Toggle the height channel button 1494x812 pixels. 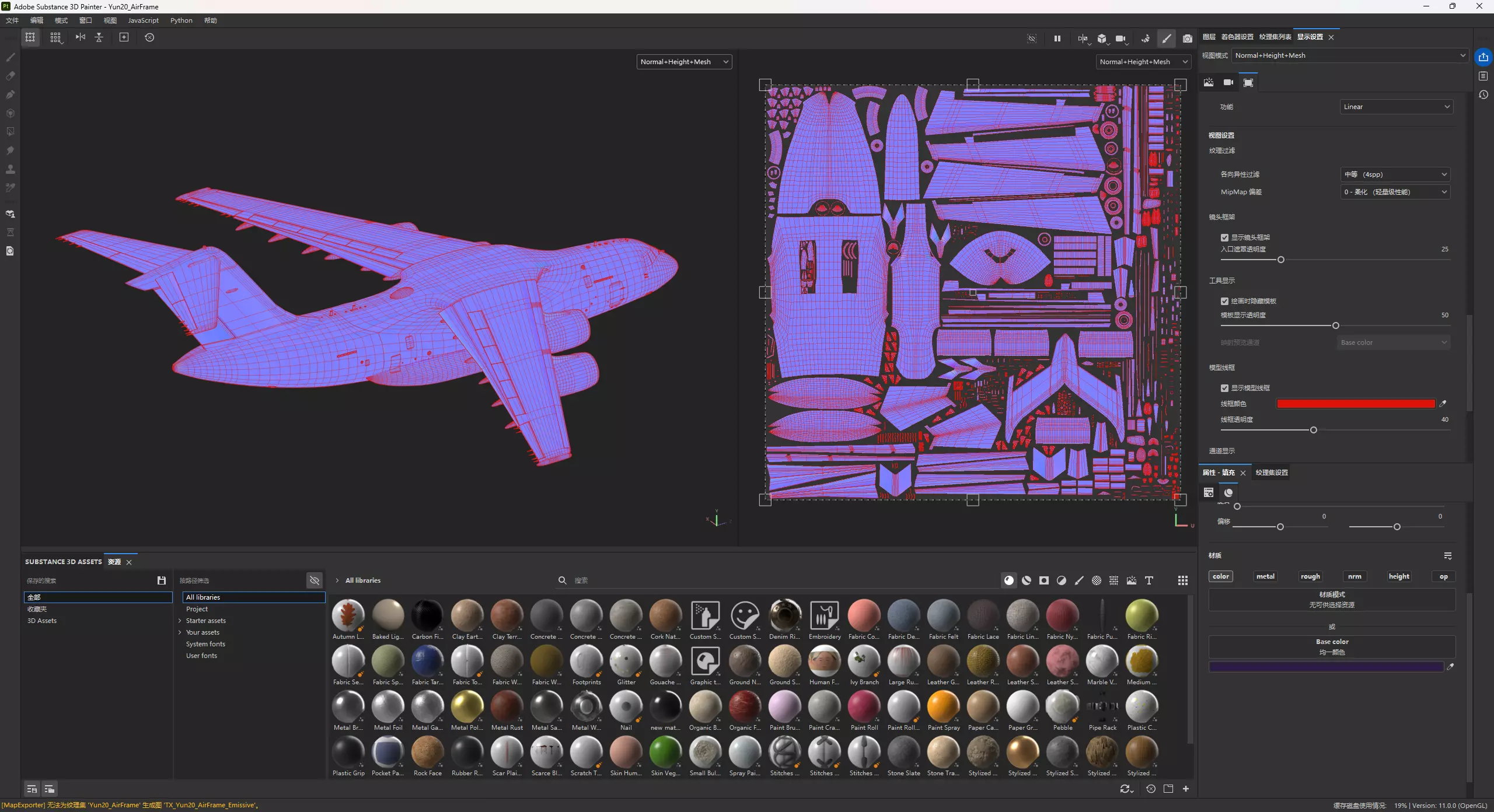click(x=1398, y=576)
